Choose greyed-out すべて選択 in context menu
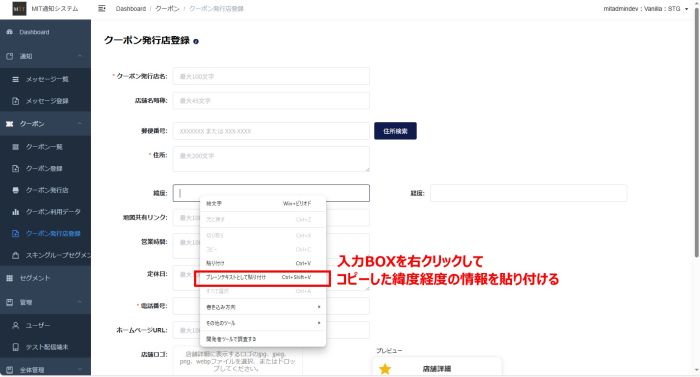Viewport: 700px width, 377px height. tap(262, 291)
